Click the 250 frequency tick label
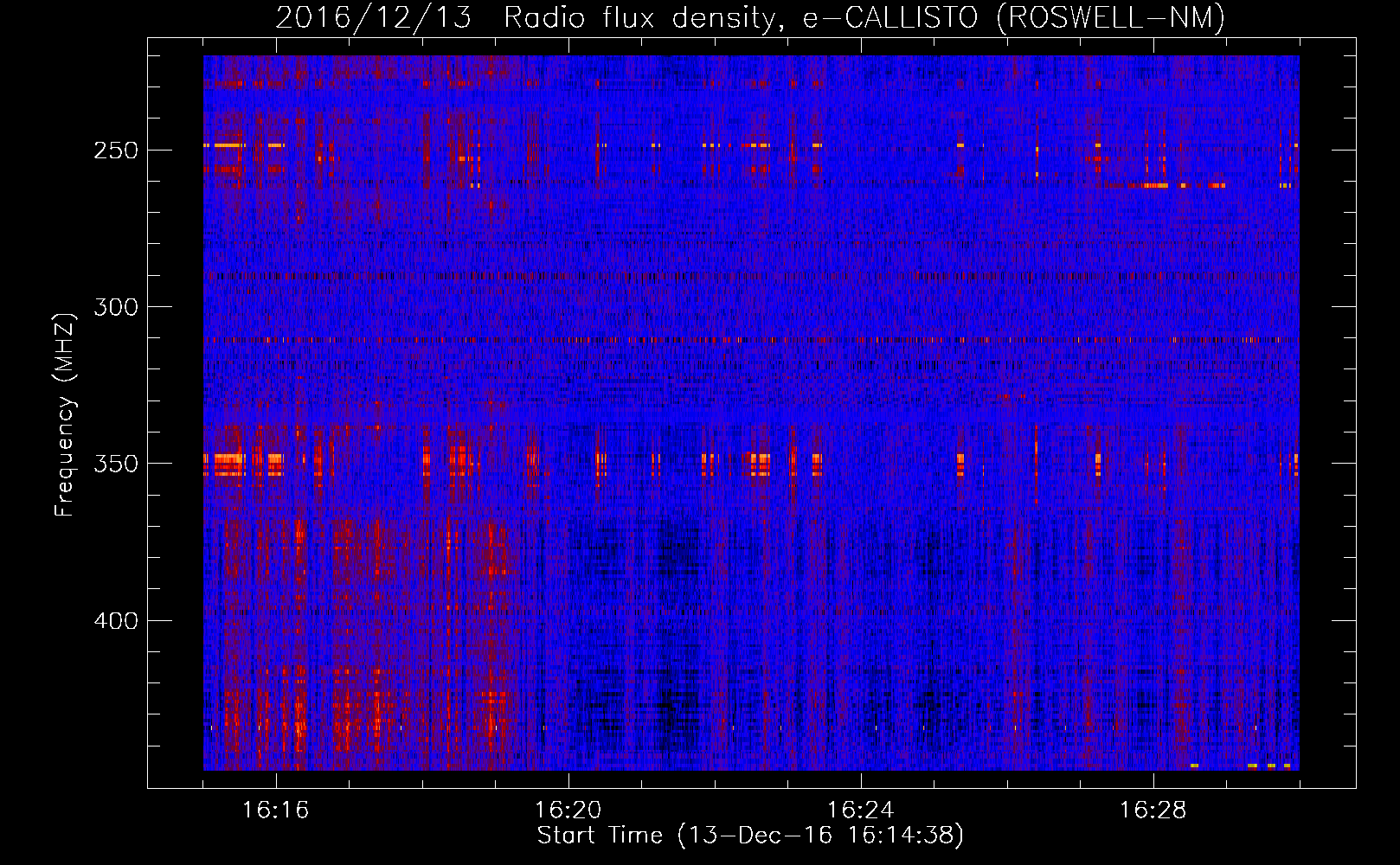This screenshot has height=865, width=1400. 116,151
